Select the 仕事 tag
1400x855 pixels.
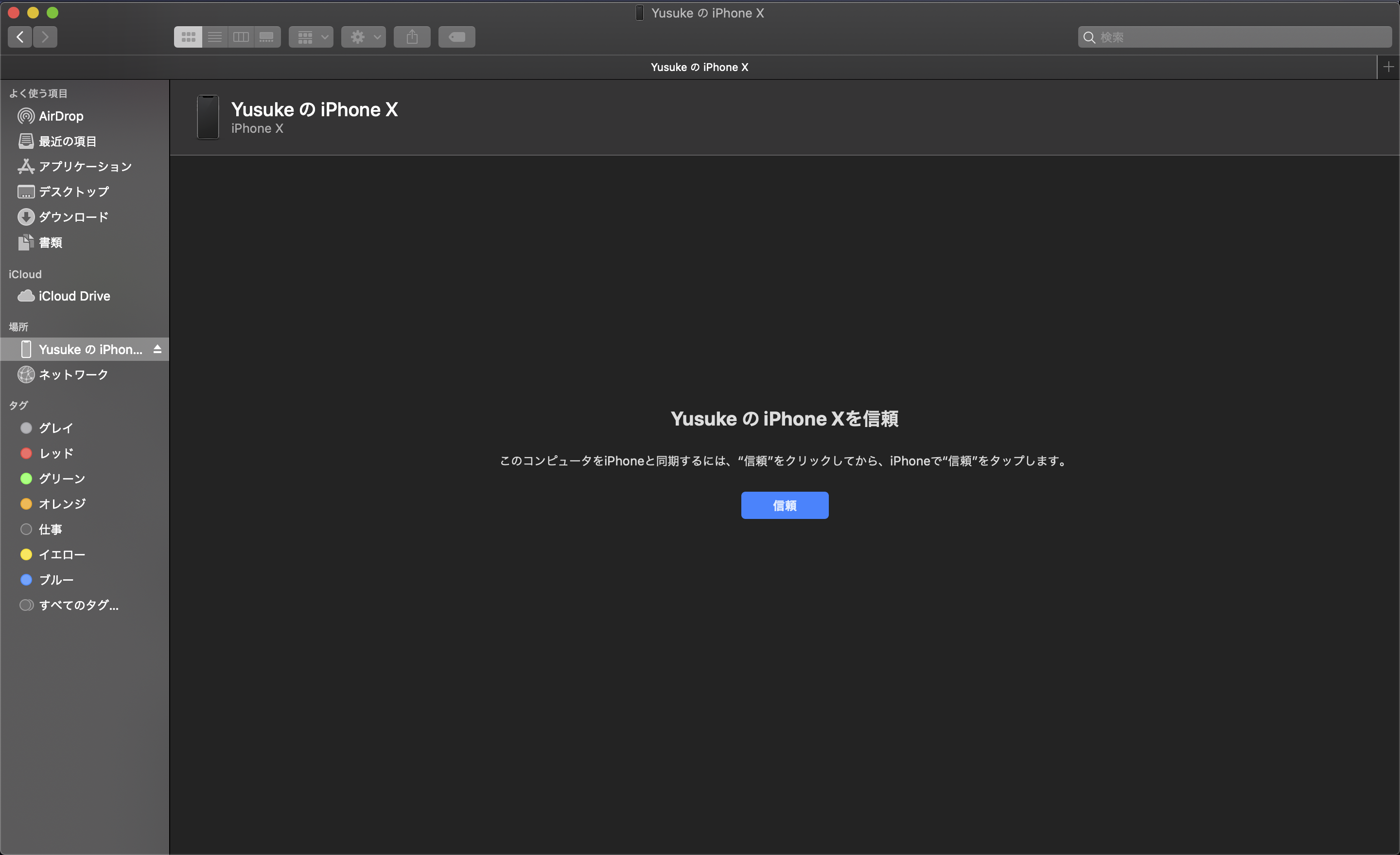(85, 529)
